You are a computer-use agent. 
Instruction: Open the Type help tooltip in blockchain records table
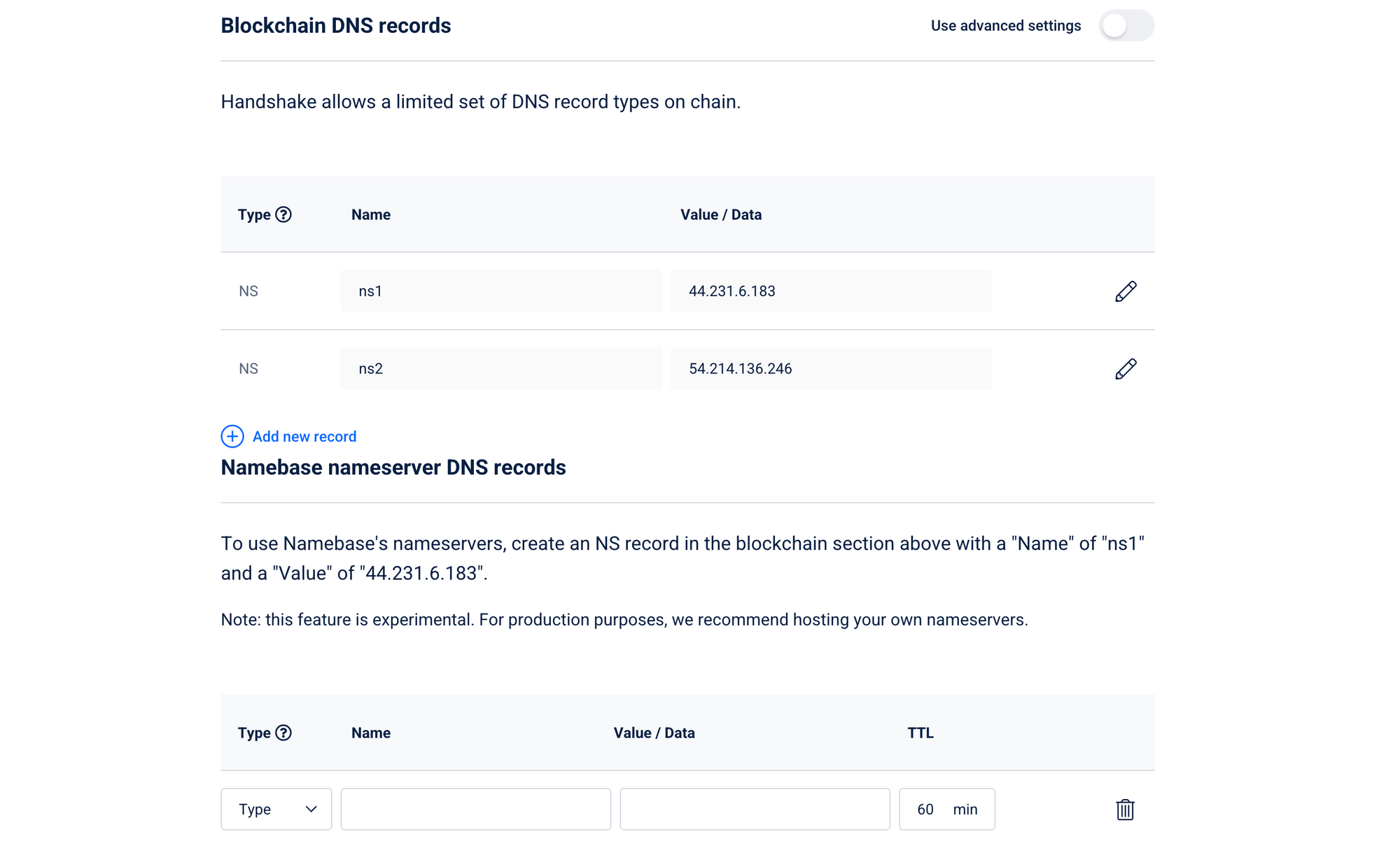tap(284, 214)
